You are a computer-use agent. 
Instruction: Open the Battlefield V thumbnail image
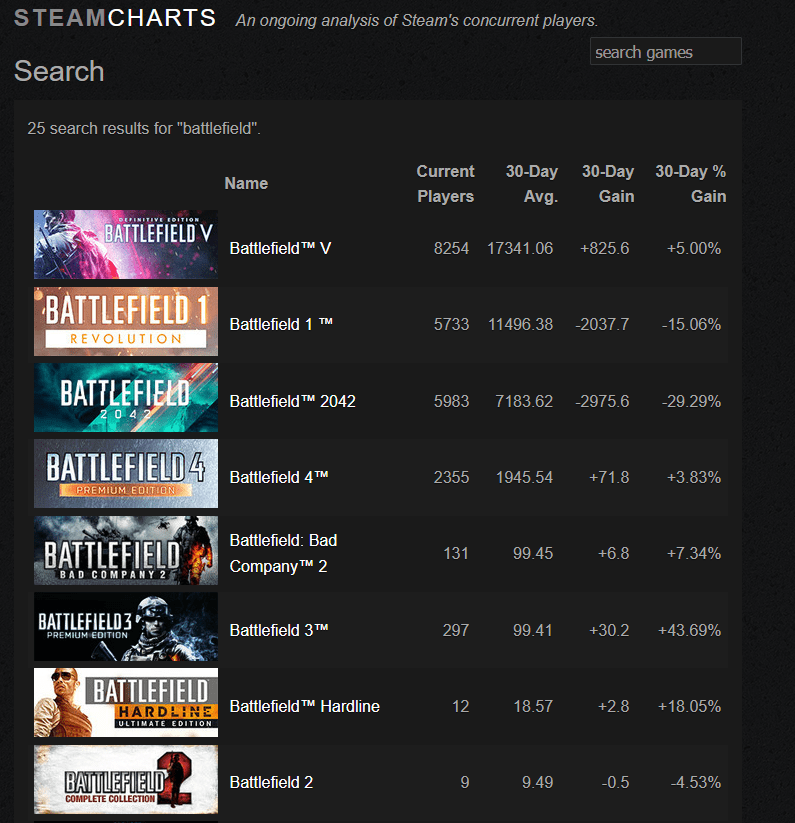tap(126, 245)
